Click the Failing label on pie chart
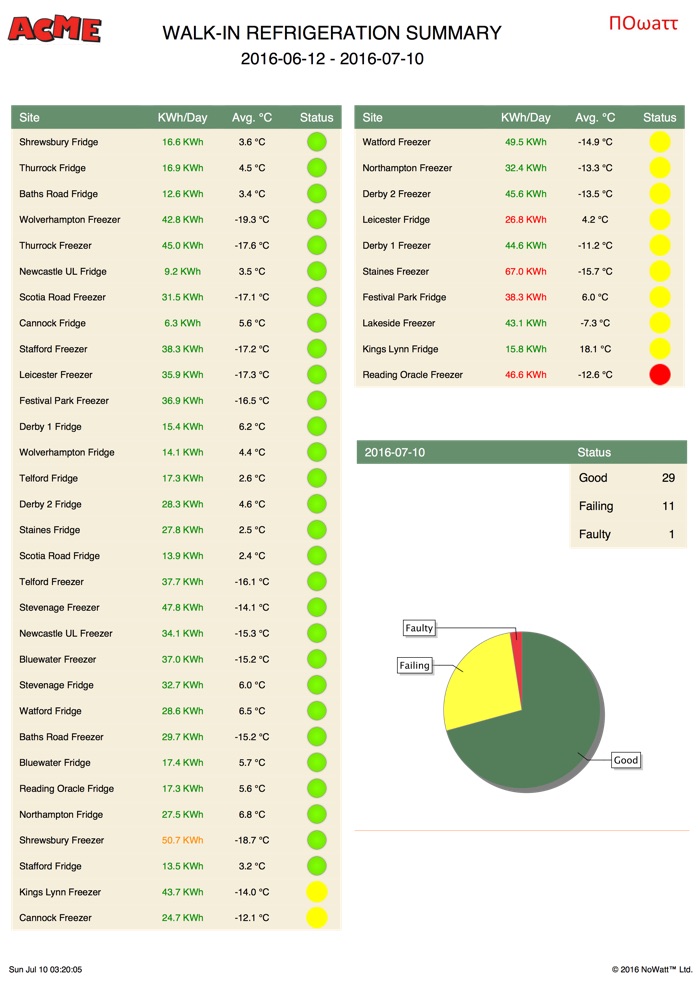Viewport: 700px width, 991px height. point(414,665)
